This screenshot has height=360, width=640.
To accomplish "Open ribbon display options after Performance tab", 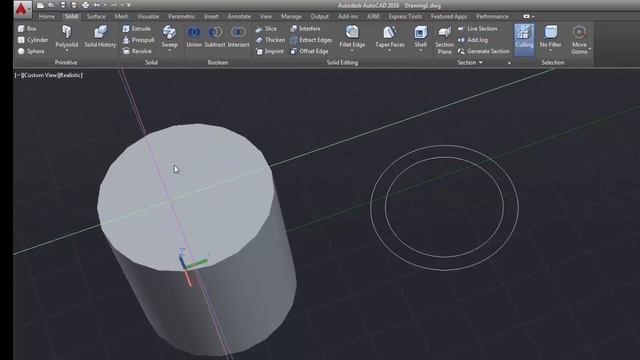I will click(529, 16).
